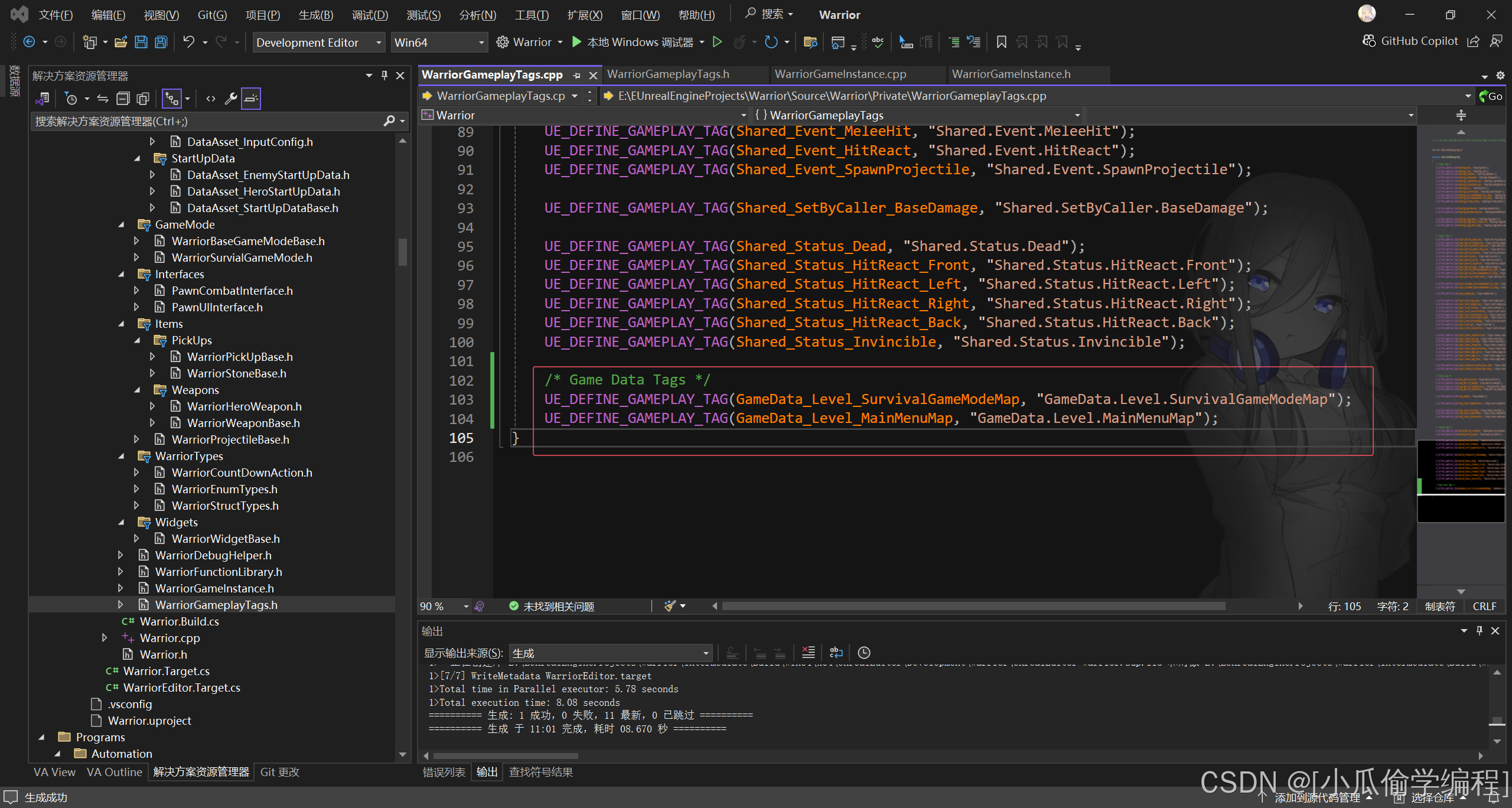The image size is (1512, 808).
Task: Open the 错误列表 tab at the bottom
Action: (444, 772)
